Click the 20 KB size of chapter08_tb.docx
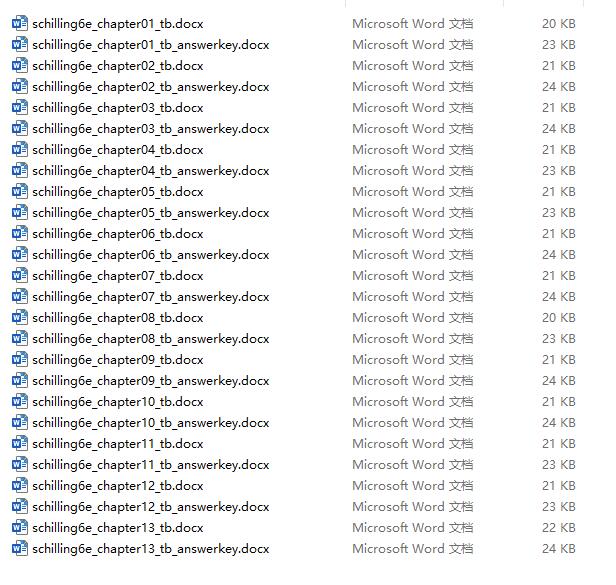The image size is (616, 585). [559, 317]
